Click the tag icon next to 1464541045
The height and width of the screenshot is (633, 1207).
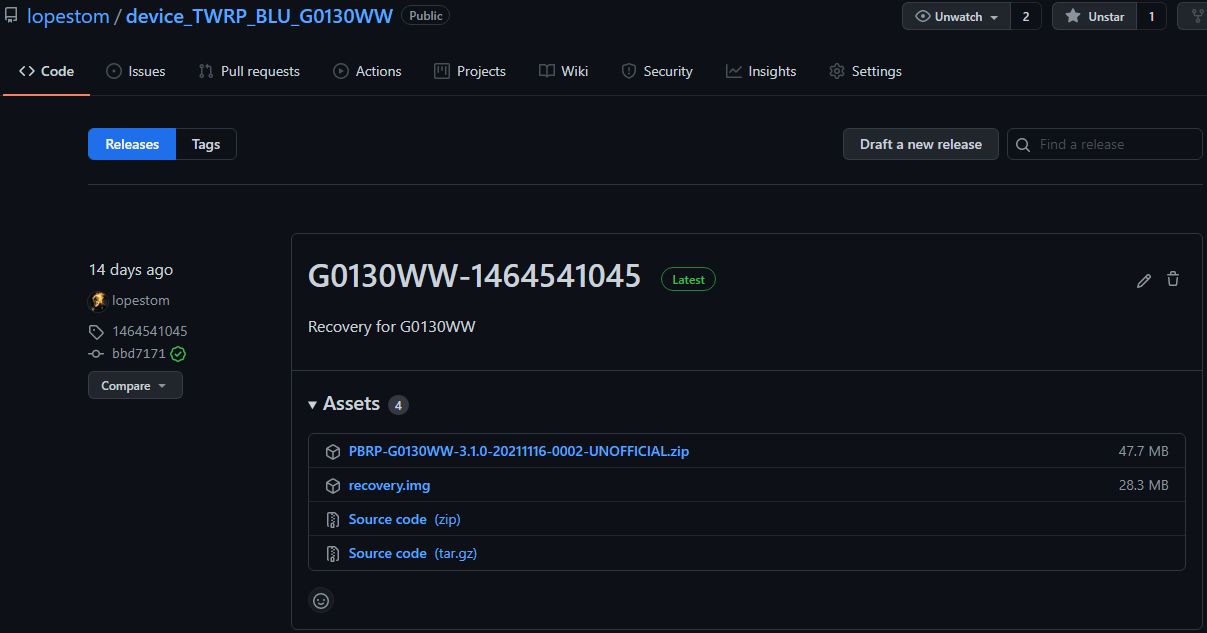click(96, 332)
